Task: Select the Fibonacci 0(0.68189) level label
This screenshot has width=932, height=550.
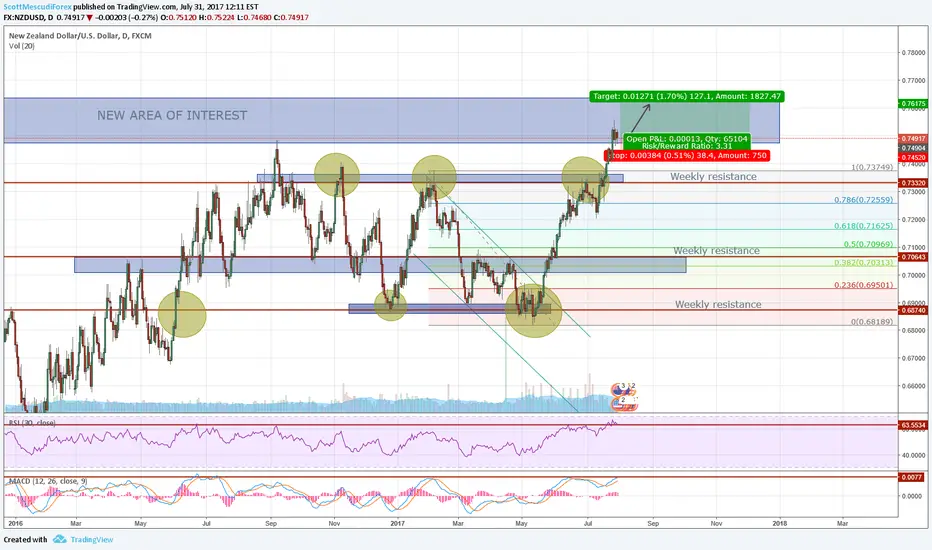Action: click(872, 322)
